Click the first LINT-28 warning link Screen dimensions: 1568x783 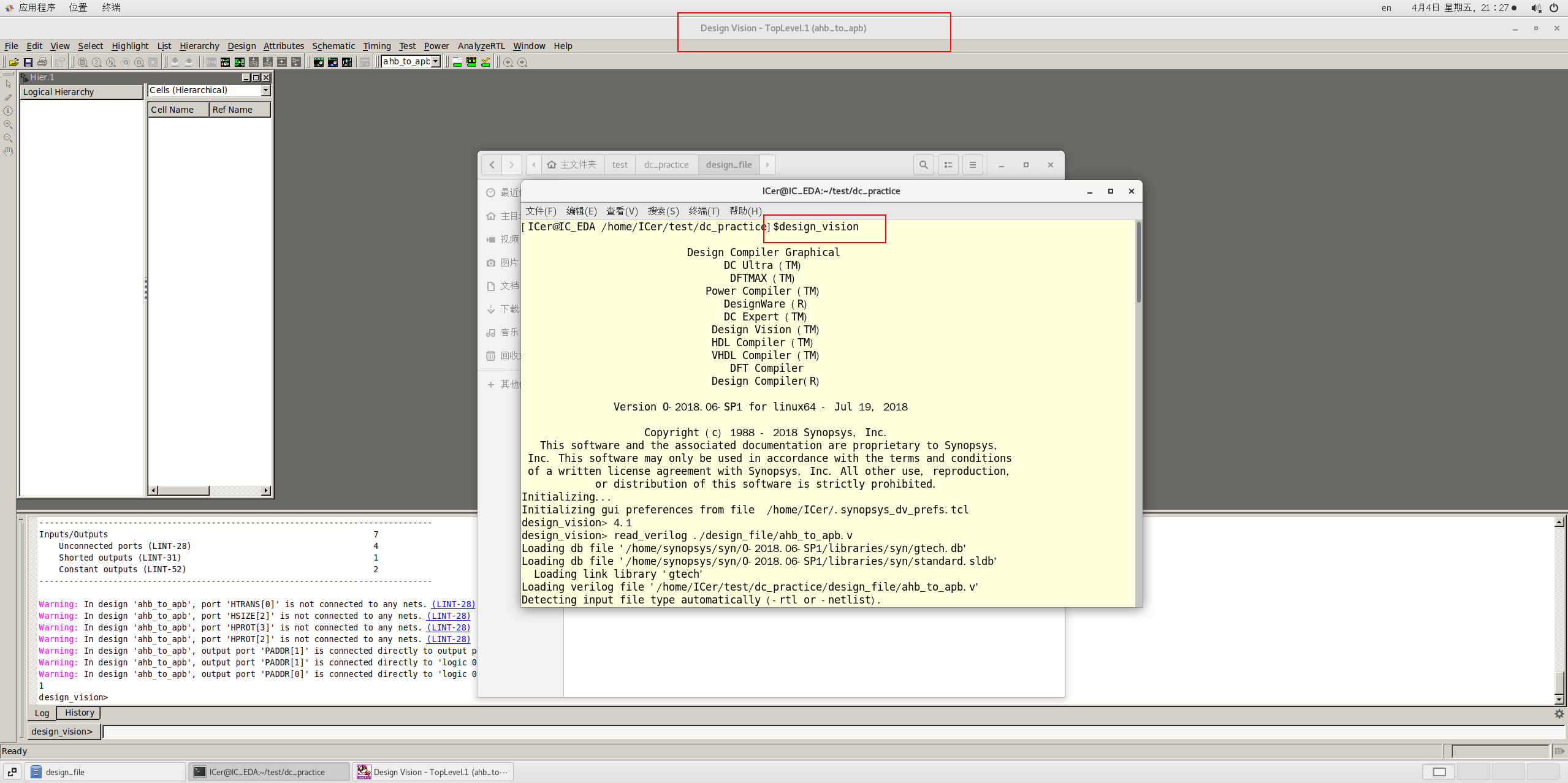tap(454, 604)
